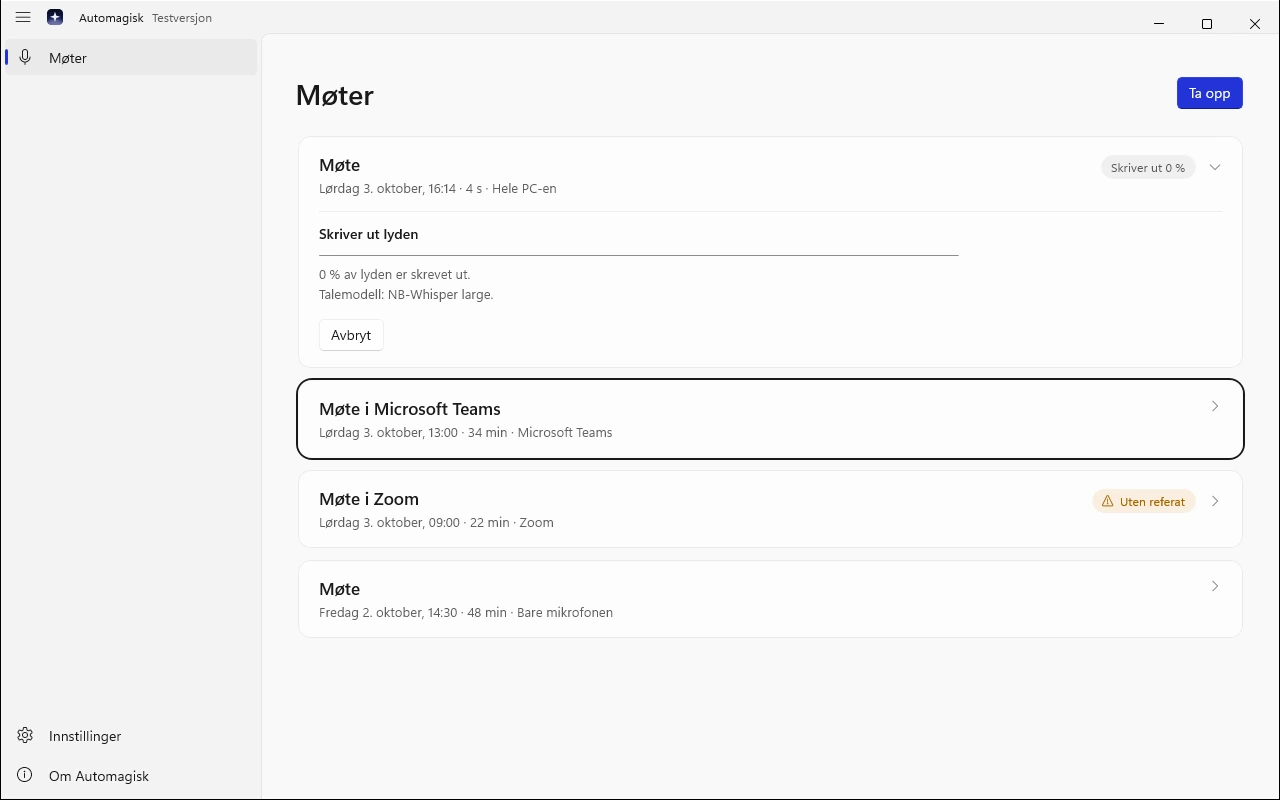Click 'Fredag 2. oktober, 14:30 · 48 min · Bare mikrofonen'

click(x=466, y=613)
